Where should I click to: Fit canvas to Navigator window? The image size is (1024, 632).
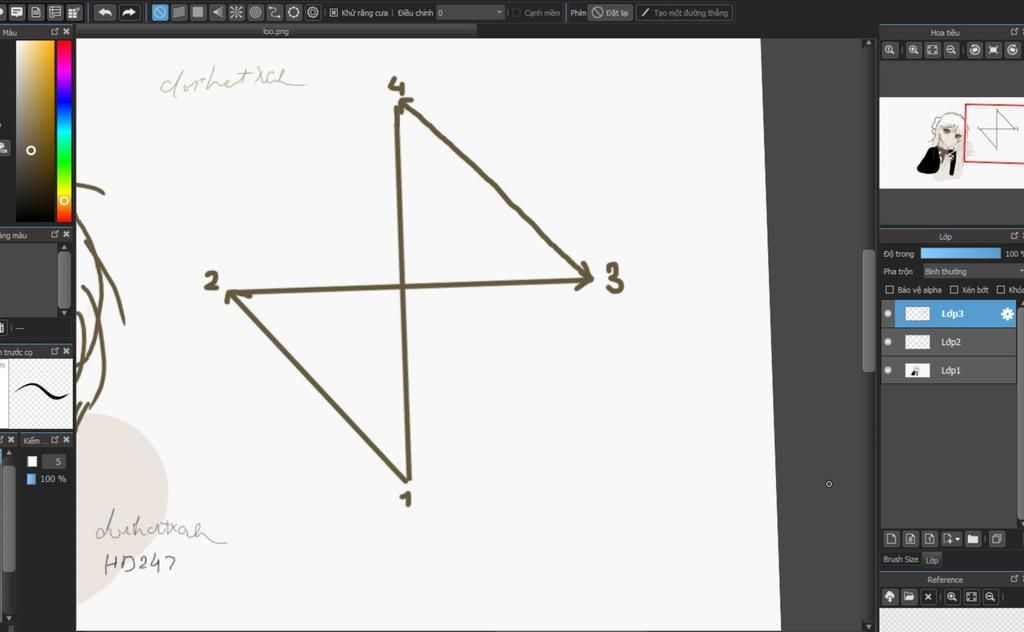tap(933, 50)
